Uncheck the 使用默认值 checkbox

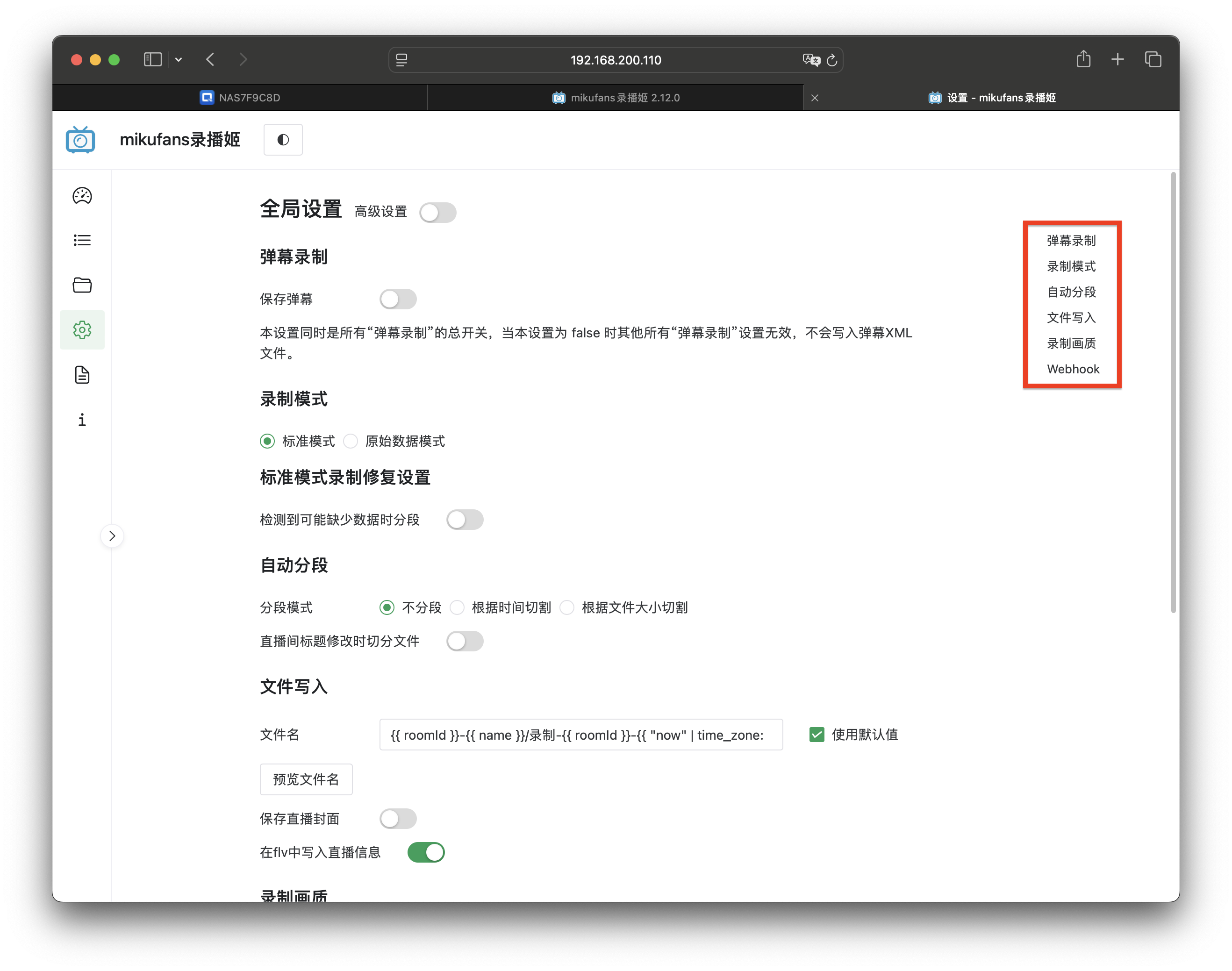817,735
